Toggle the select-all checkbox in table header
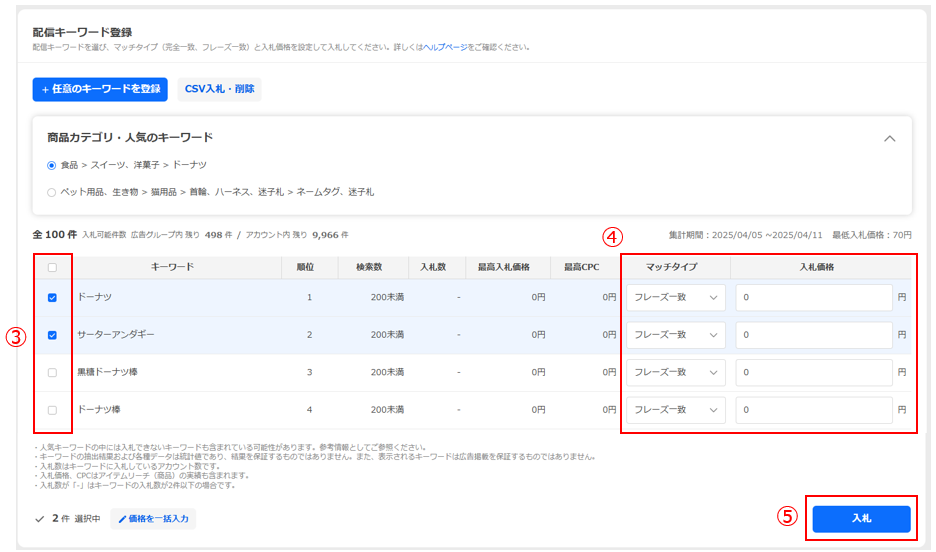Image resolution: width=936 pixels, height=552 pixels. pyautogui.click(x=52, y=268)
